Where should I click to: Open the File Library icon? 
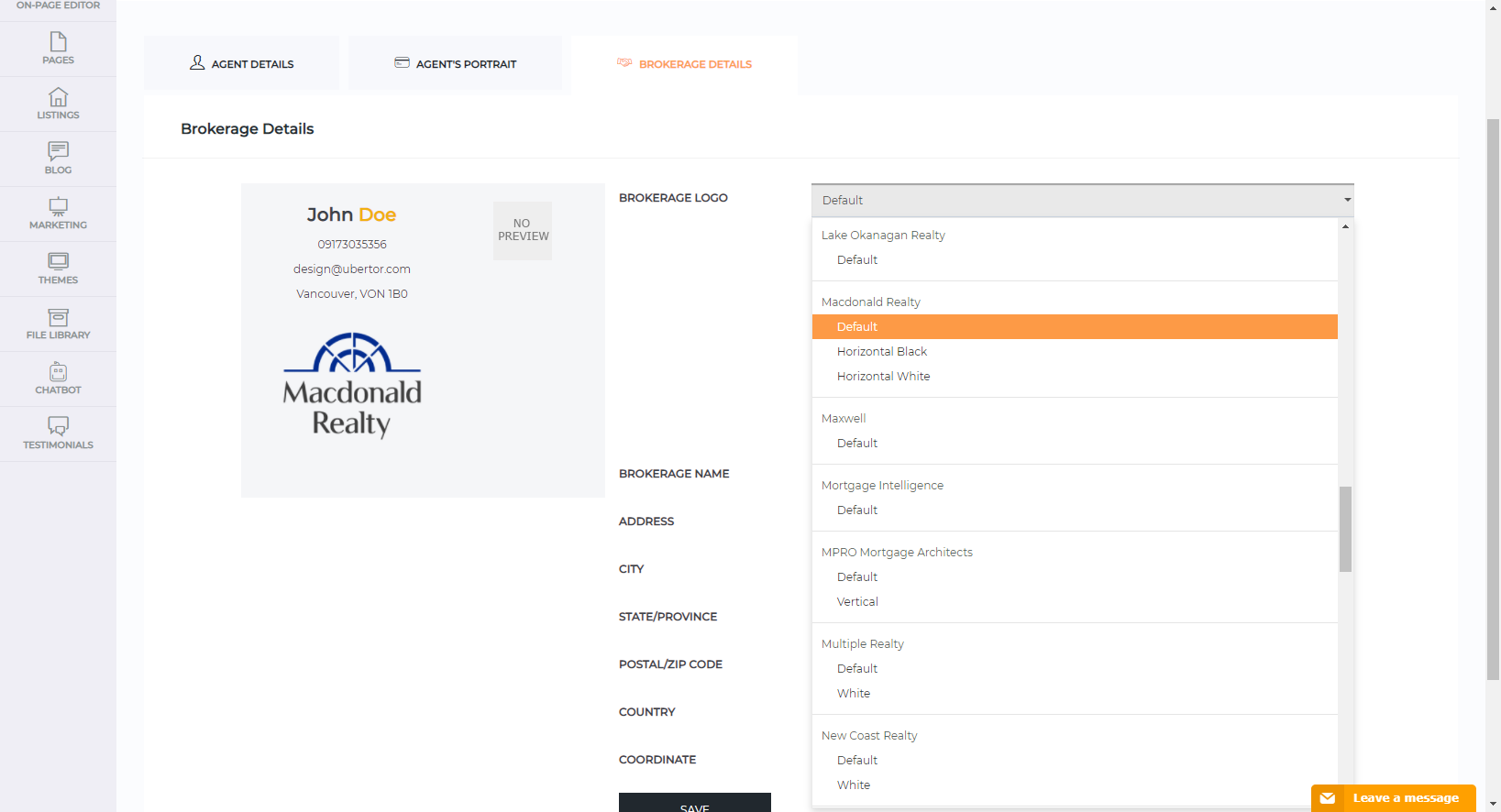pyautogui.click(x=58, y=317)
